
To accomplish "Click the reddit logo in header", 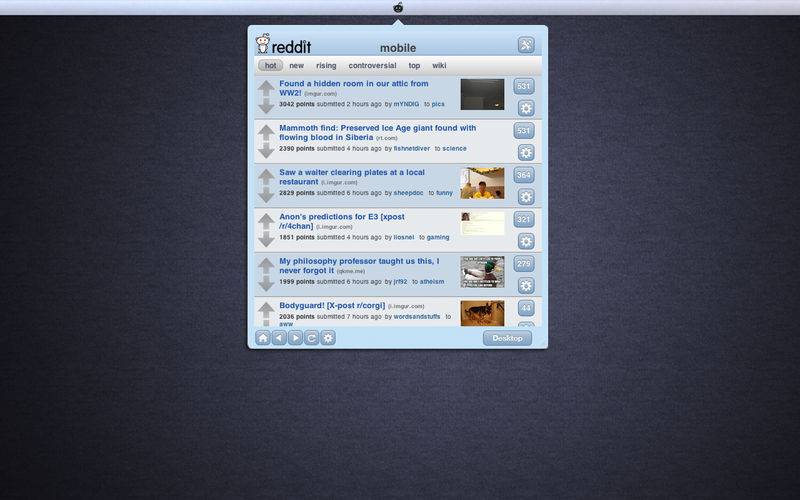I will [284, 44].
